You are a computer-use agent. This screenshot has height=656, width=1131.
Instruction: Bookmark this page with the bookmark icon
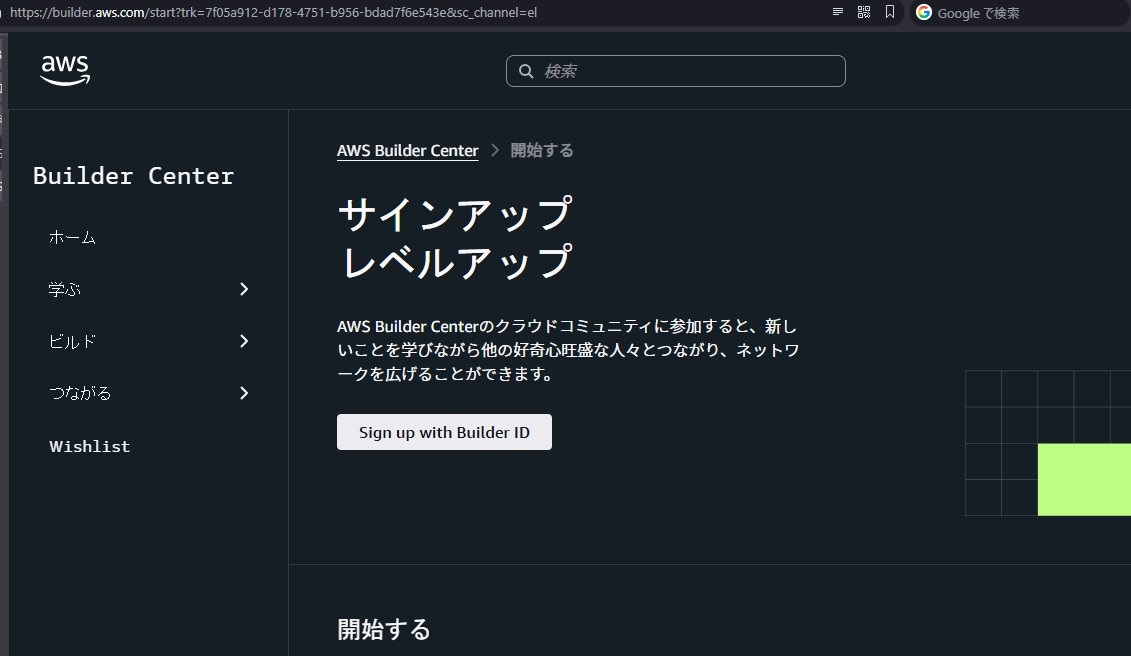889,12
